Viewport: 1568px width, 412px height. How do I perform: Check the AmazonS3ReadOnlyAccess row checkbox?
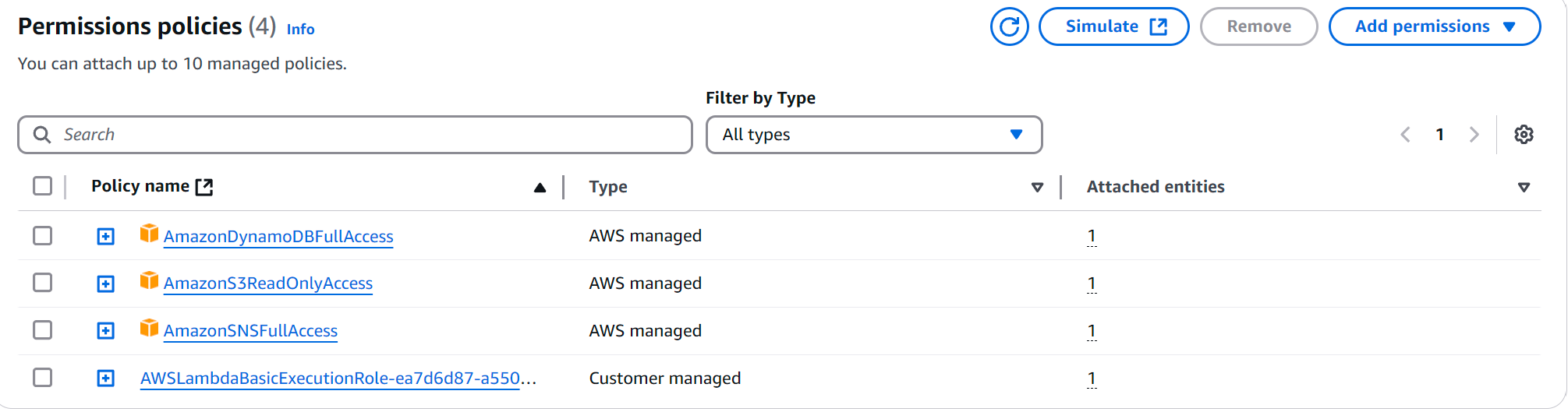(43, 283)
